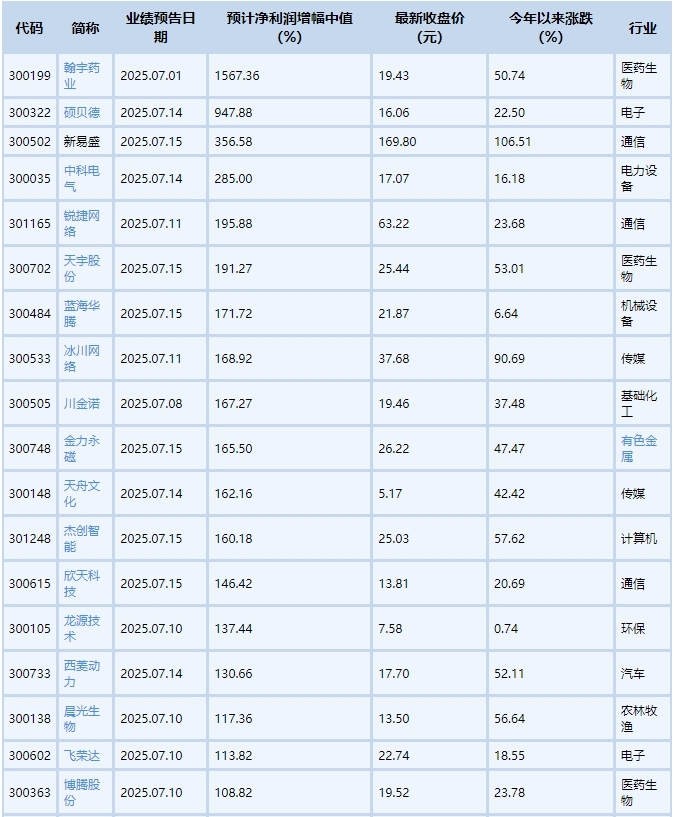
Task: Open the 晨光生物 stock link
Action: click(x=82, y=718)
